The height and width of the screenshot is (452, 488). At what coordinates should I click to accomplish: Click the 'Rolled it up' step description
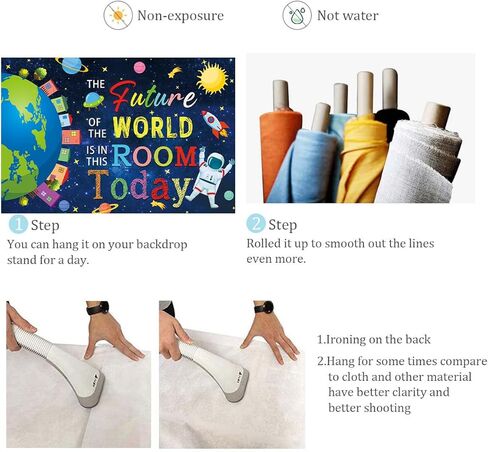point(340,251)
